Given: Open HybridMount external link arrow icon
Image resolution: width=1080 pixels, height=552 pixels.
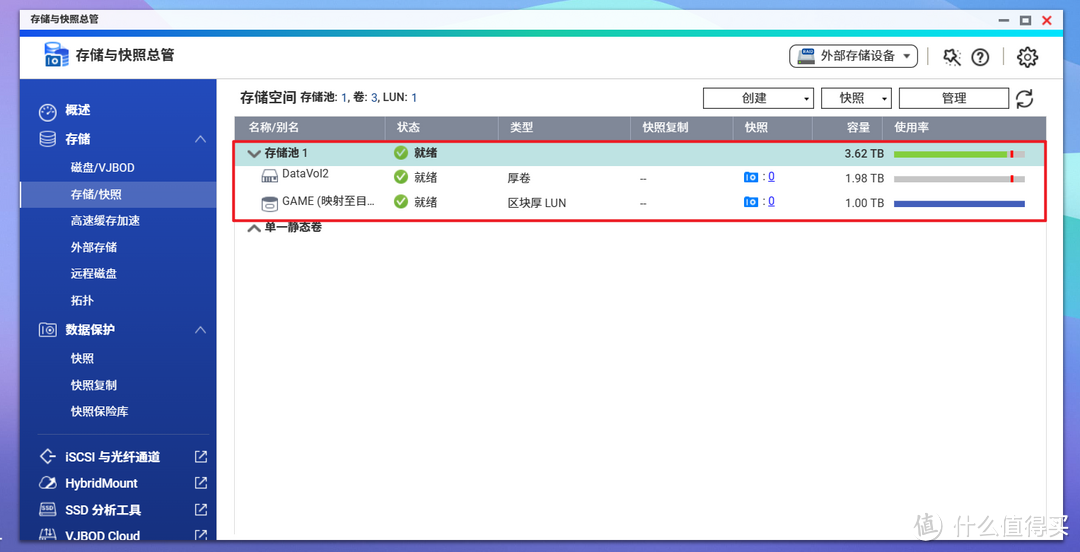Looking at the screenshot, I should pyautogui.click(x=200, y=483).
